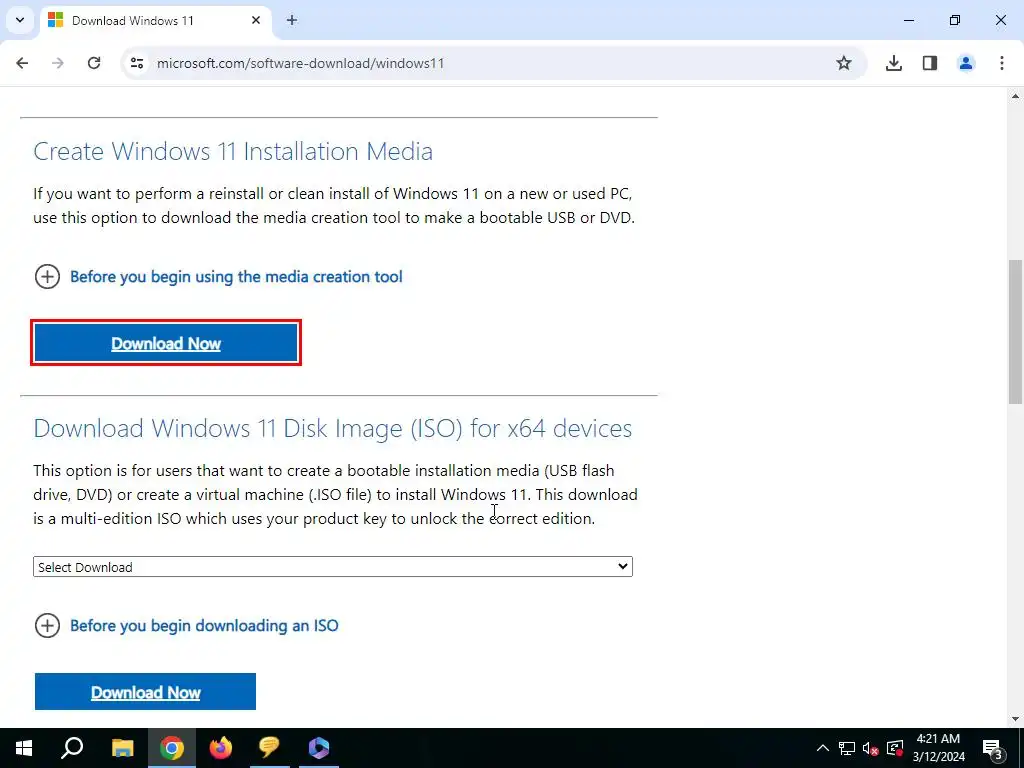The width and height of the screenshot is (1024, 768).
Task: Click the tray icon left of the clock
Action: pos(895,748)
